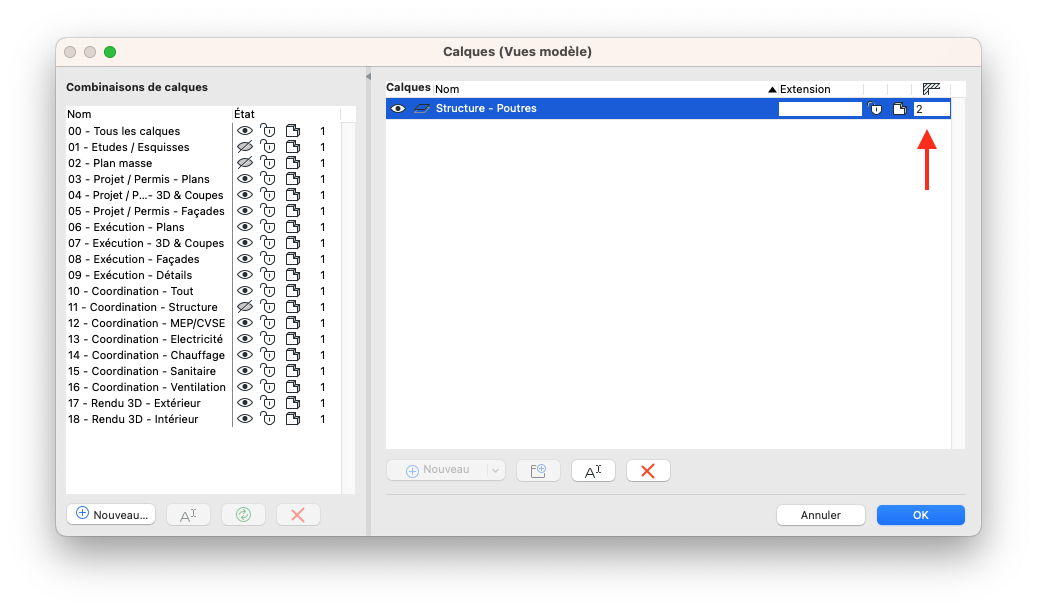The width and height of the screenshot is (1037, 610).
Task: Click folder icon of 09 - Exécution - Détails
Action: tap(292, 275)
